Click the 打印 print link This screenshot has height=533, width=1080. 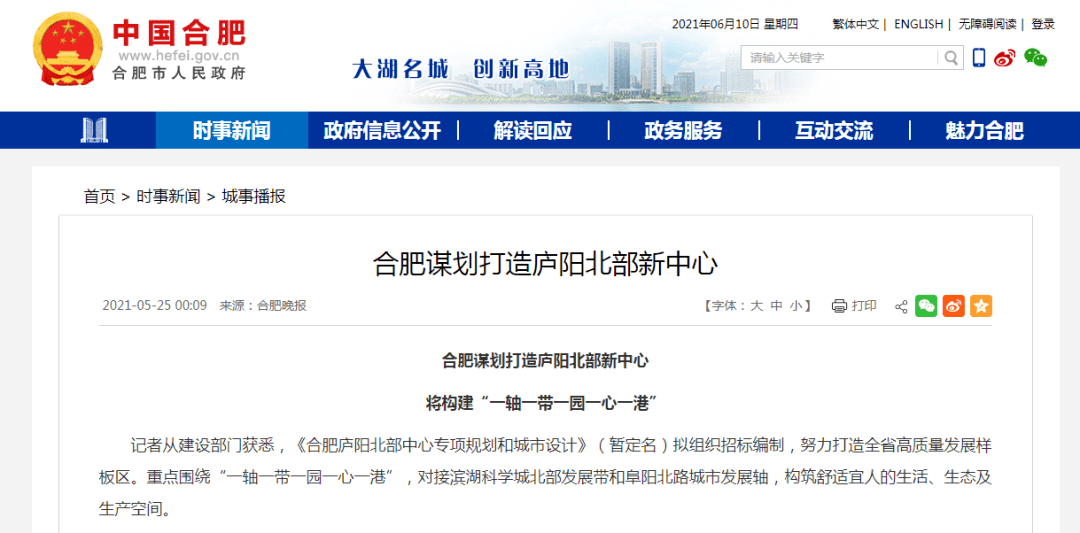coord(864,306)
